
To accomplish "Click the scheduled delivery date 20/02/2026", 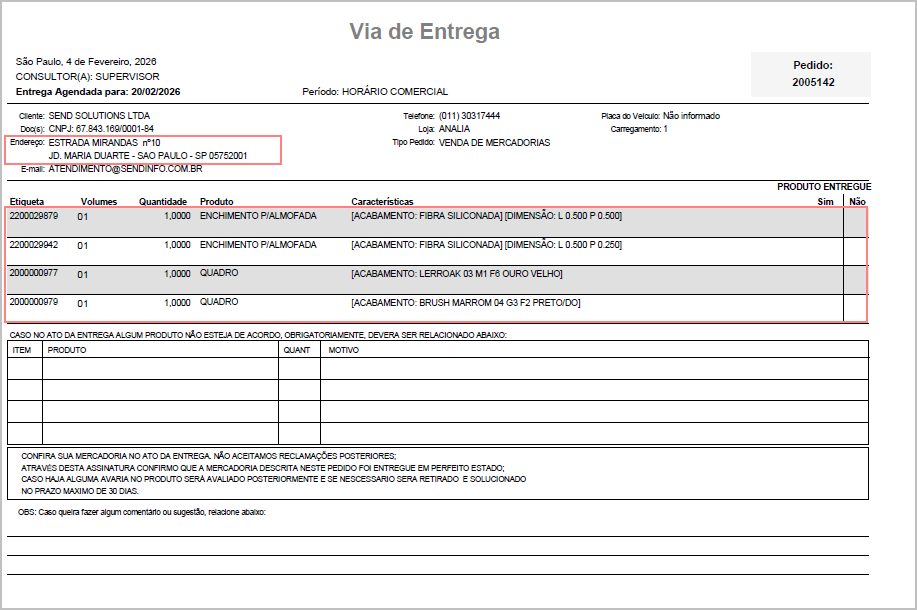I will tap(155, 92).
